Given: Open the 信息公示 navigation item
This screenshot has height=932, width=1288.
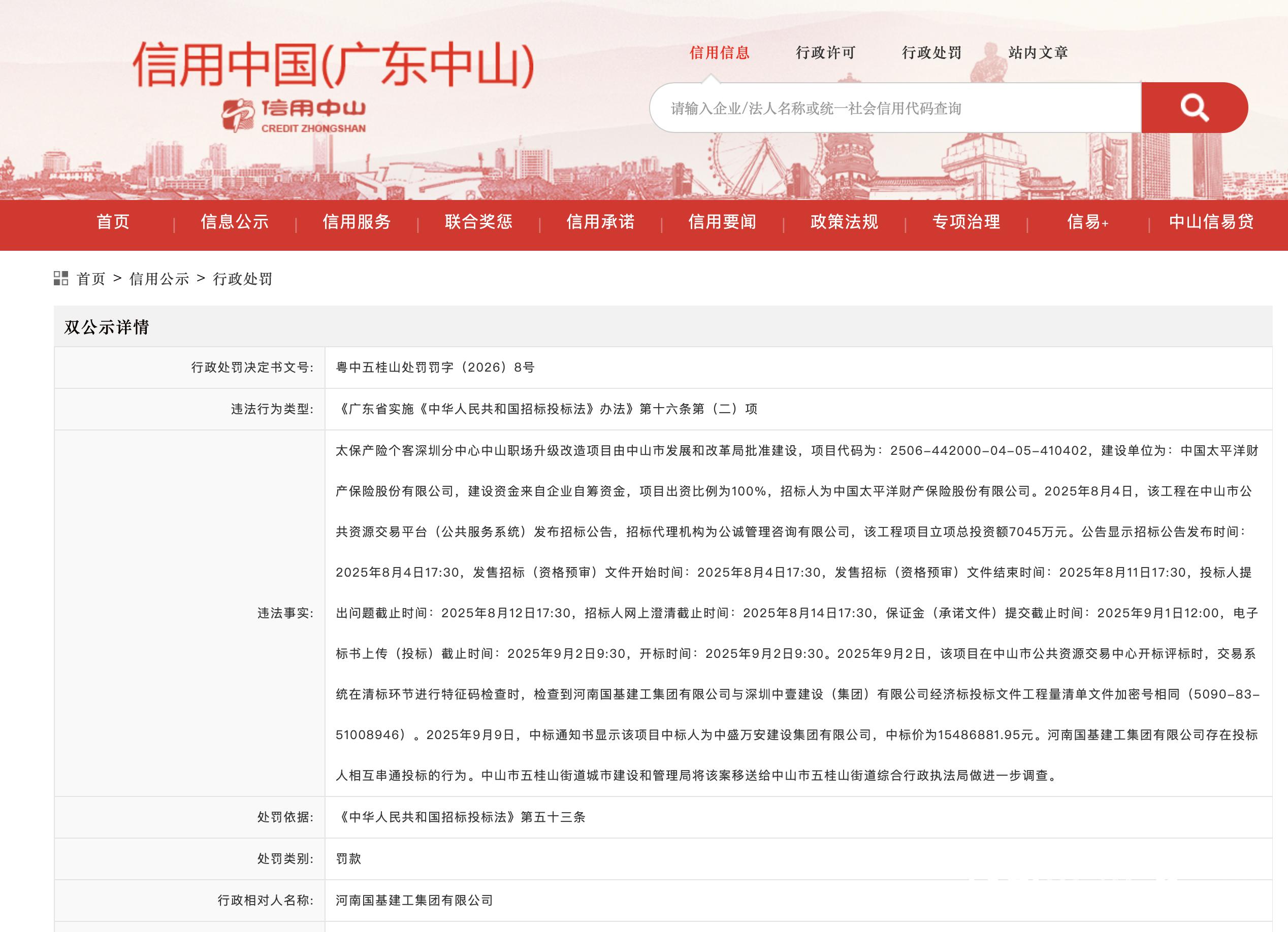Looking at the screenshot, I should tap(235, 222).
